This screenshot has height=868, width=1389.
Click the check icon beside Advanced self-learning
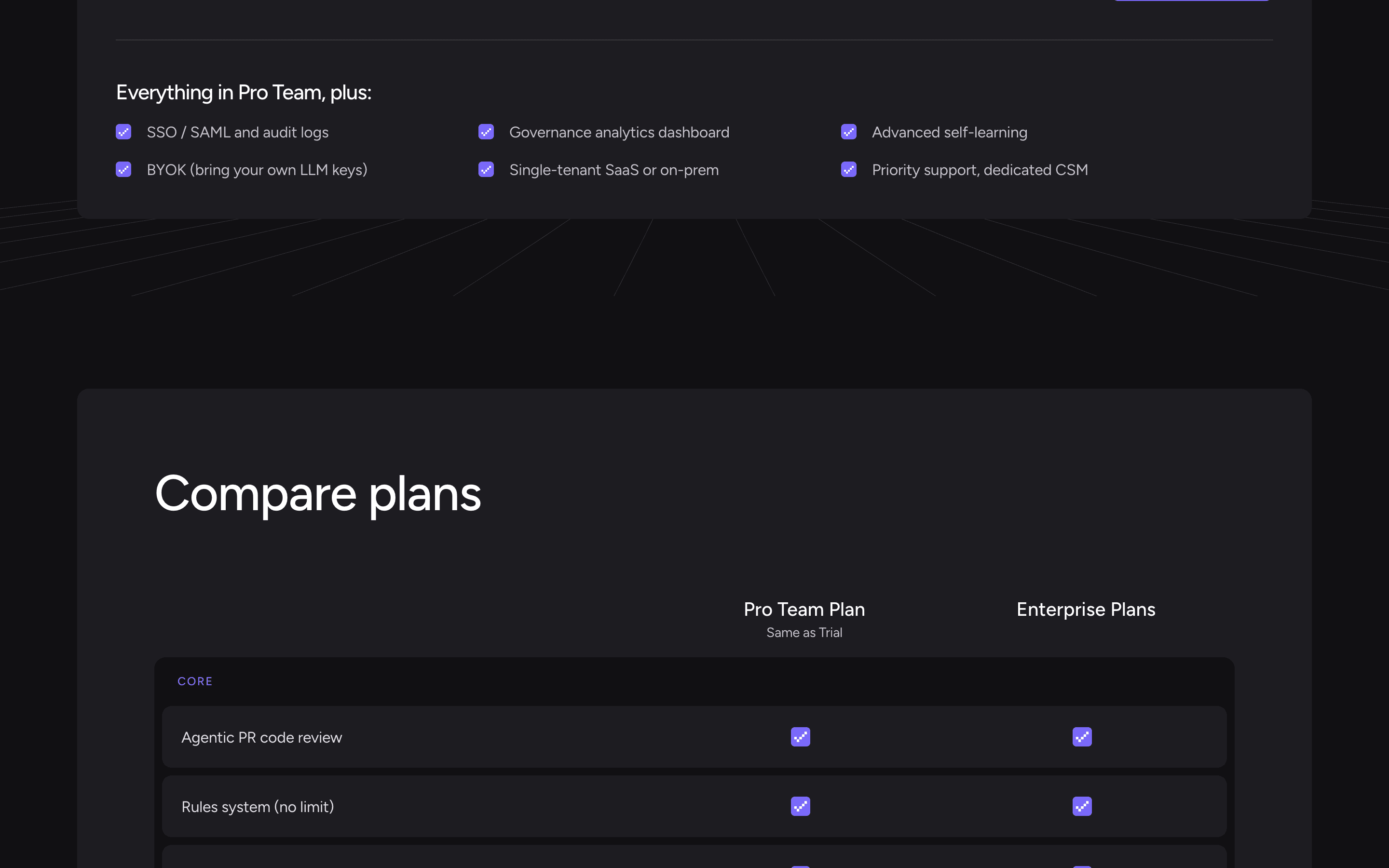(x=849, y=132)
